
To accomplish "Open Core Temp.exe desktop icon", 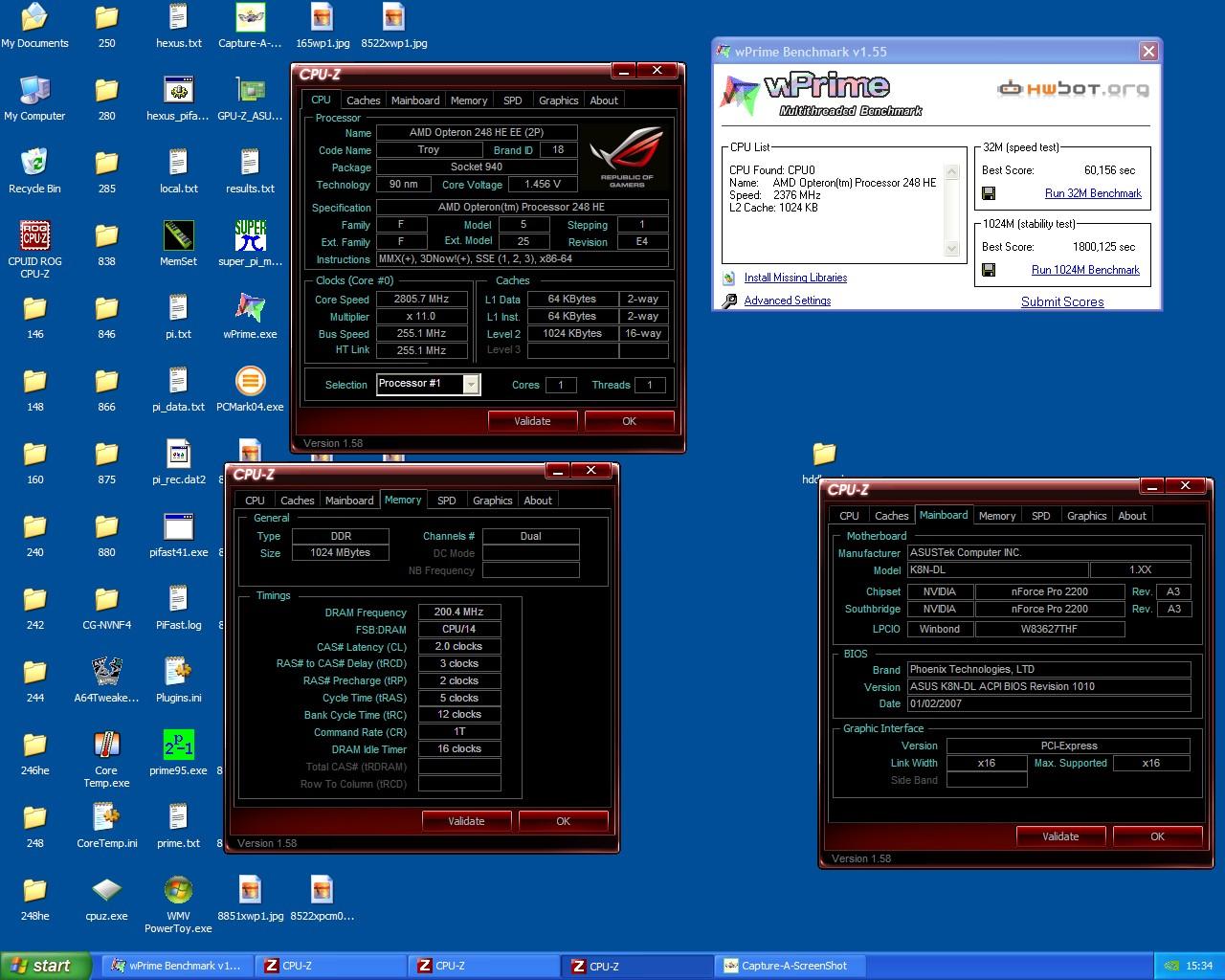I will pyautogui.click(x=106, y=746).
